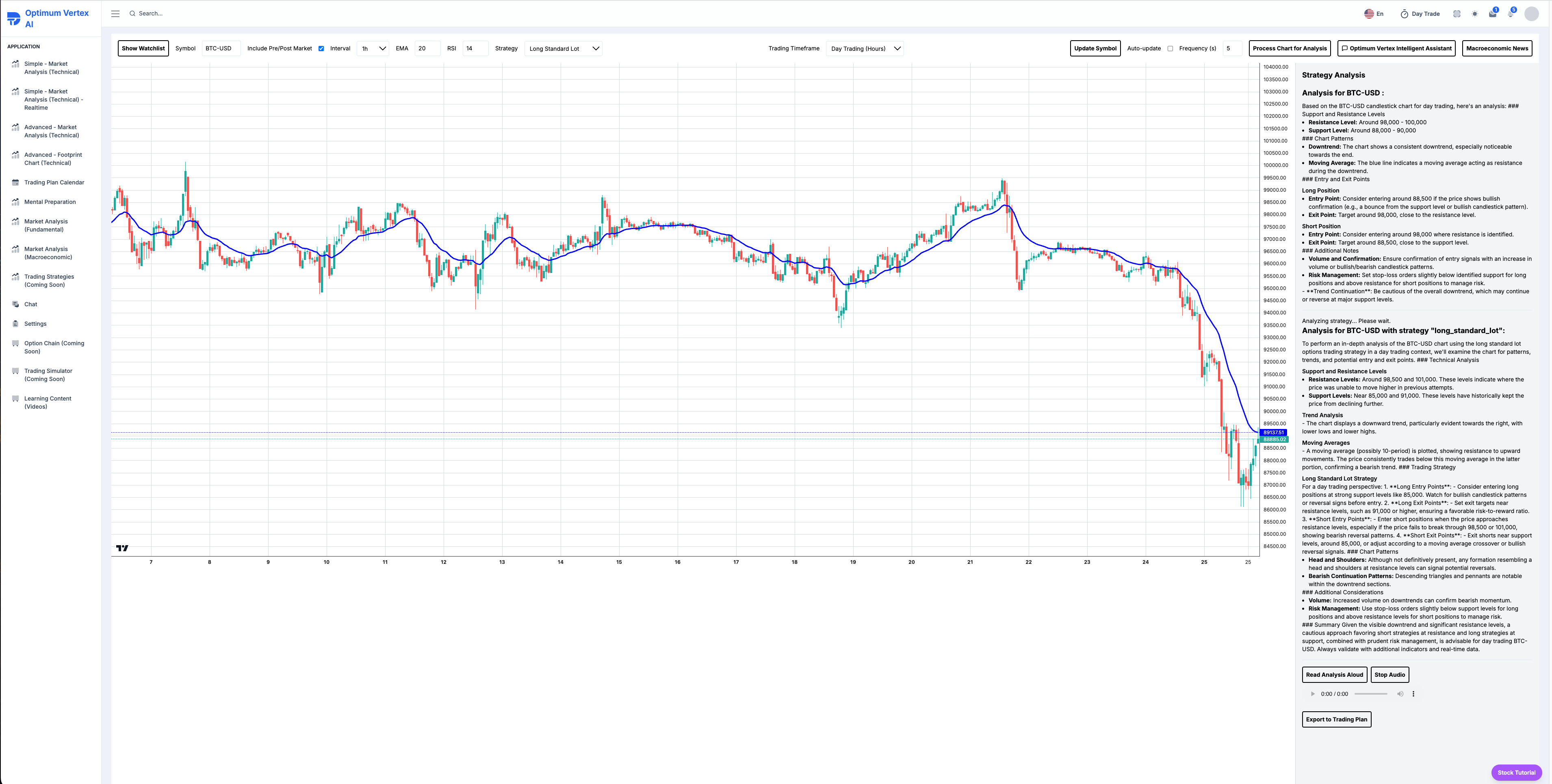Open the Interval 1h dropdown
This screenshot has width=1552, height=784.
tap(373, 49)
